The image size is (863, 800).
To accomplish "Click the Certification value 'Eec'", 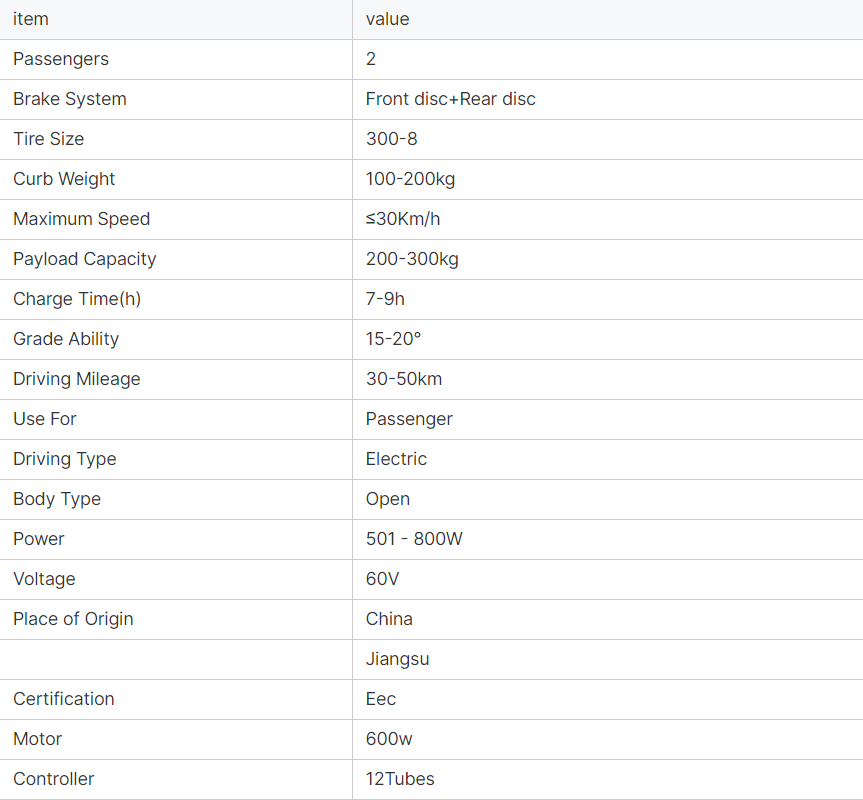I will coord(381,699).
